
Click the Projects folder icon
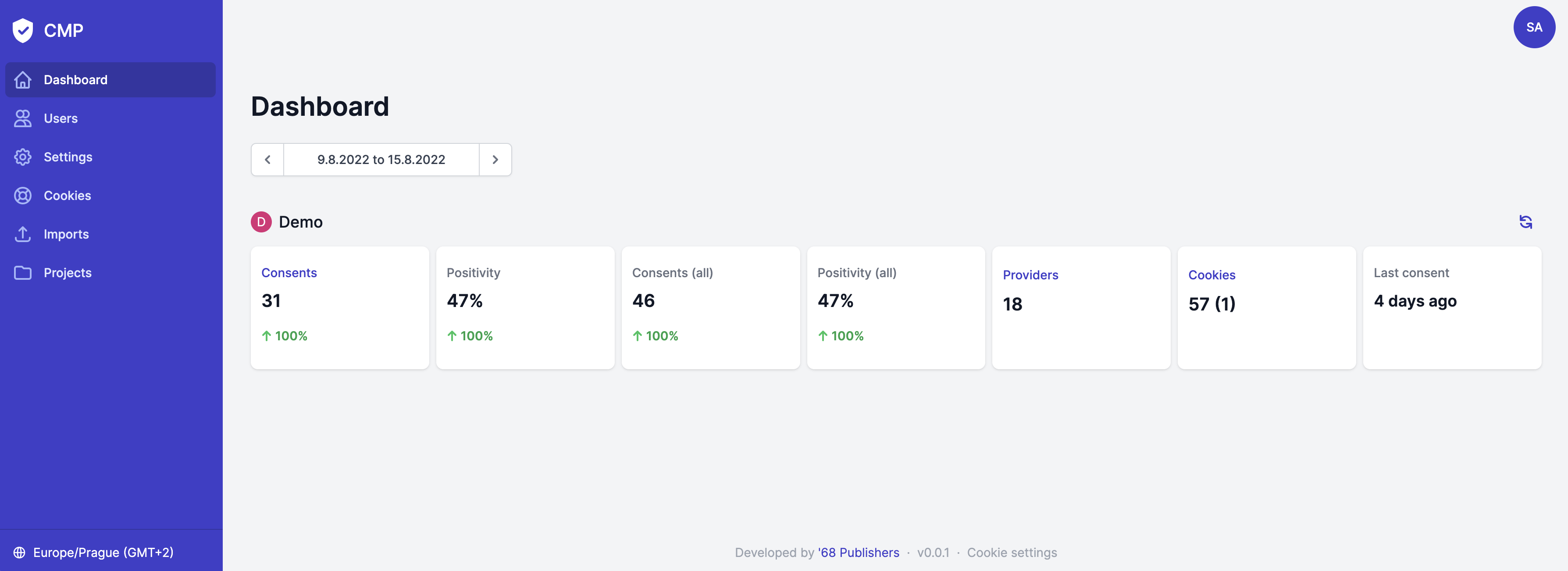pos(22,273)
